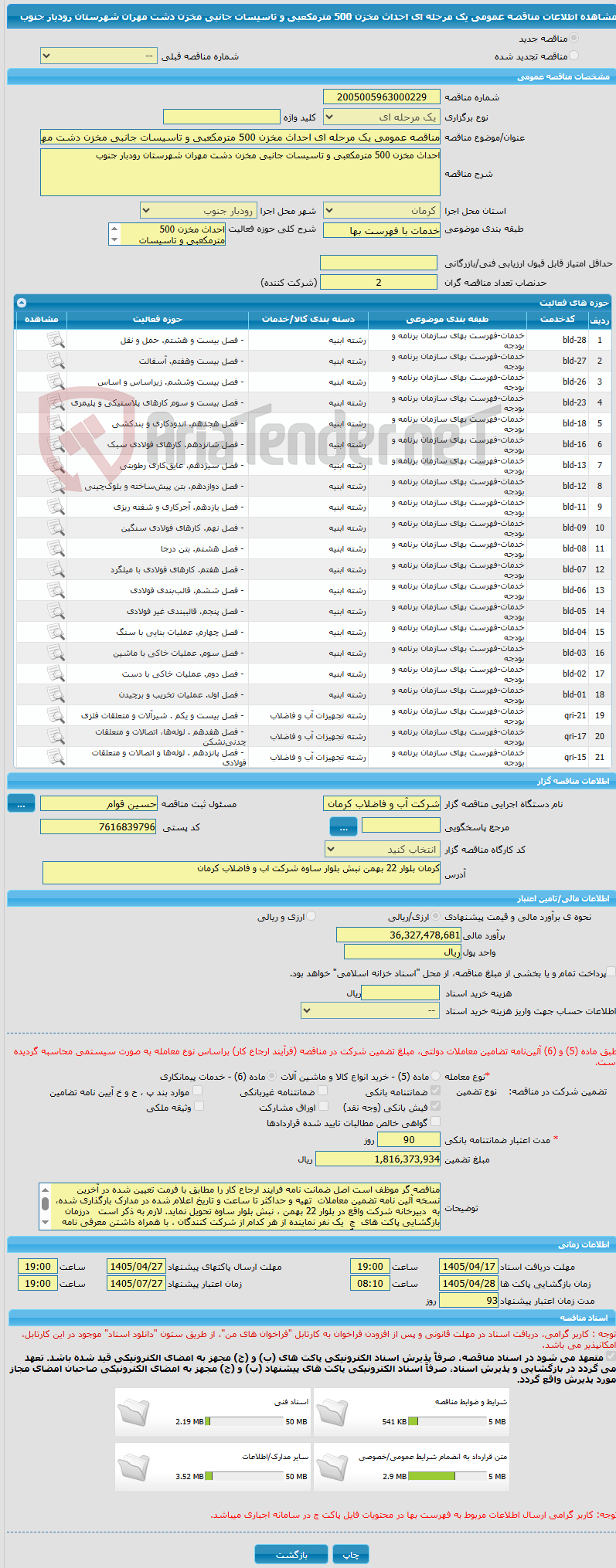Step up in شرح کلی حوزه فعالیت box
The width and height of the screenshot is (616, 1568).
pos(114,229)
